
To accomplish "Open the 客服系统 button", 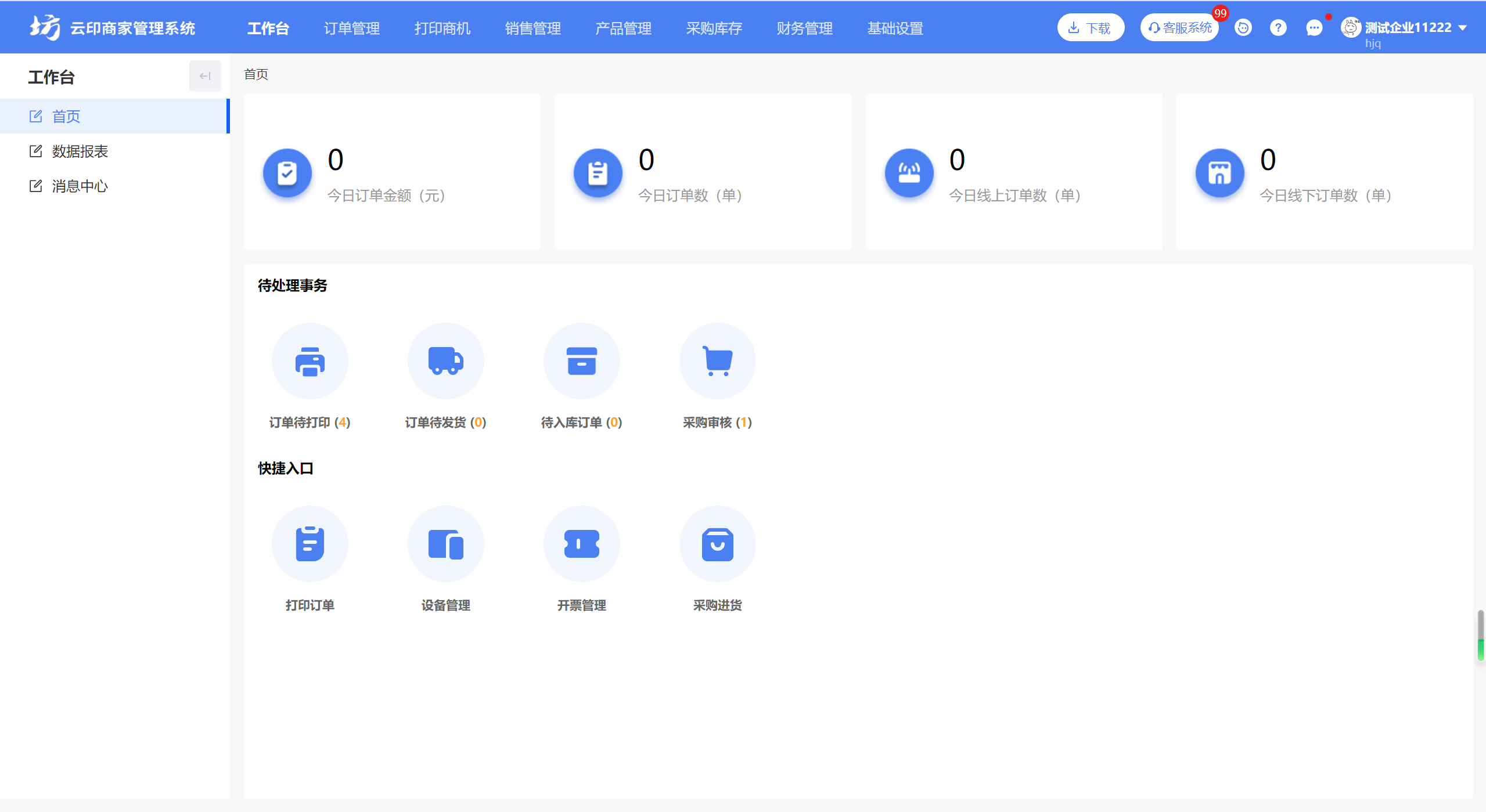I will point(1180,27).
